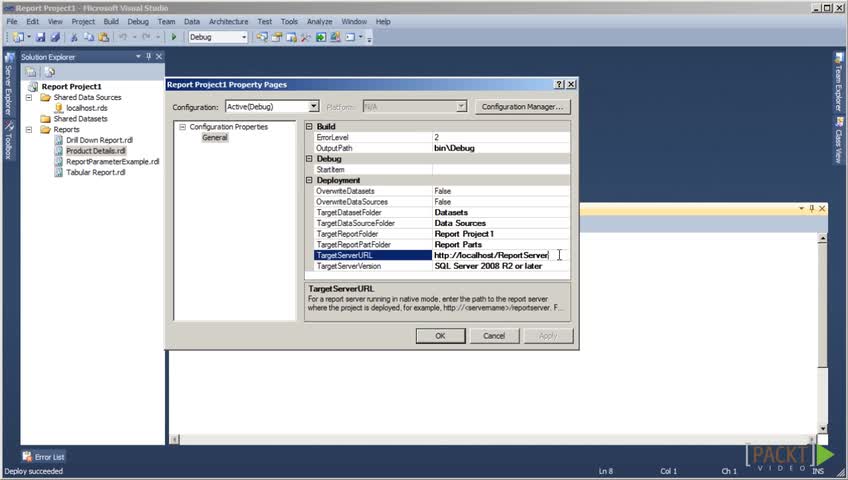Click the Redo arrow icon

click(x=146, y=37)
